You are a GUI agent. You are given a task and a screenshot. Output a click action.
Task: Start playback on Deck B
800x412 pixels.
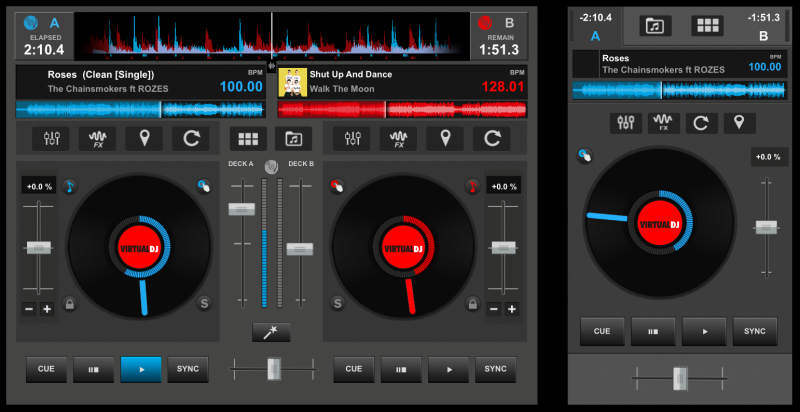[448, 369]
